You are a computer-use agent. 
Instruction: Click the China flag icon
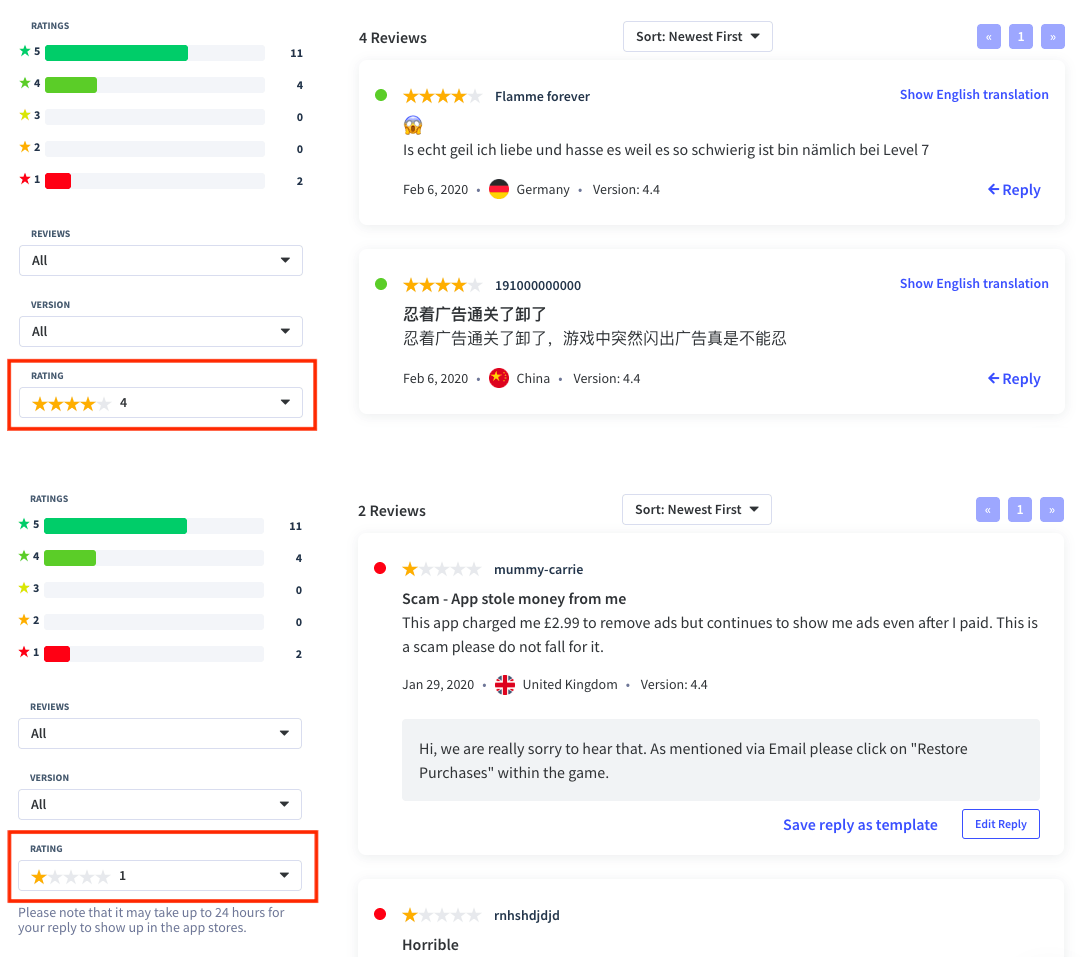[499, 378]
